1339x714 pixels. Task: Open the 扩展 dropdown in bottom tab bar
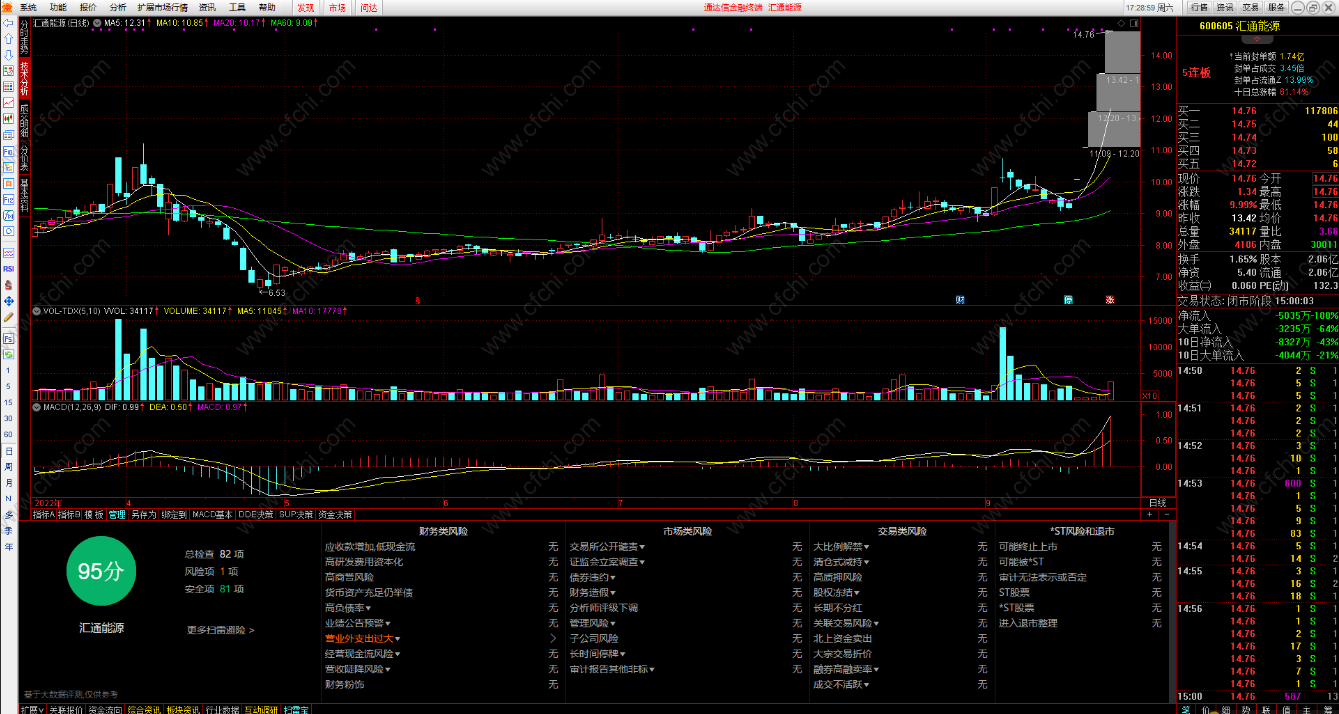32,709
